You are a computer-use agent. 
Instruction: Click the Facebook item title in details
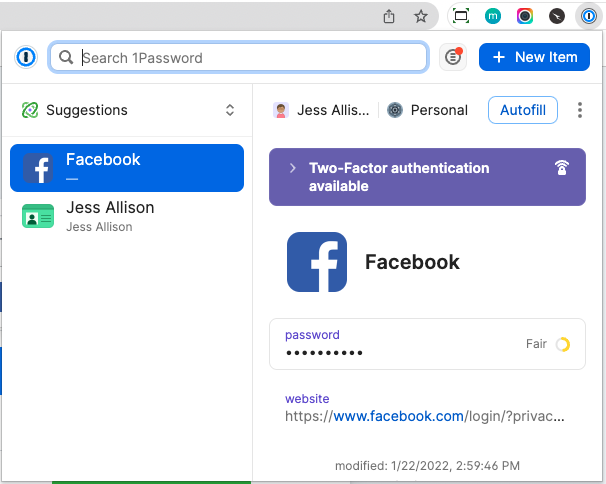point(412,262)
